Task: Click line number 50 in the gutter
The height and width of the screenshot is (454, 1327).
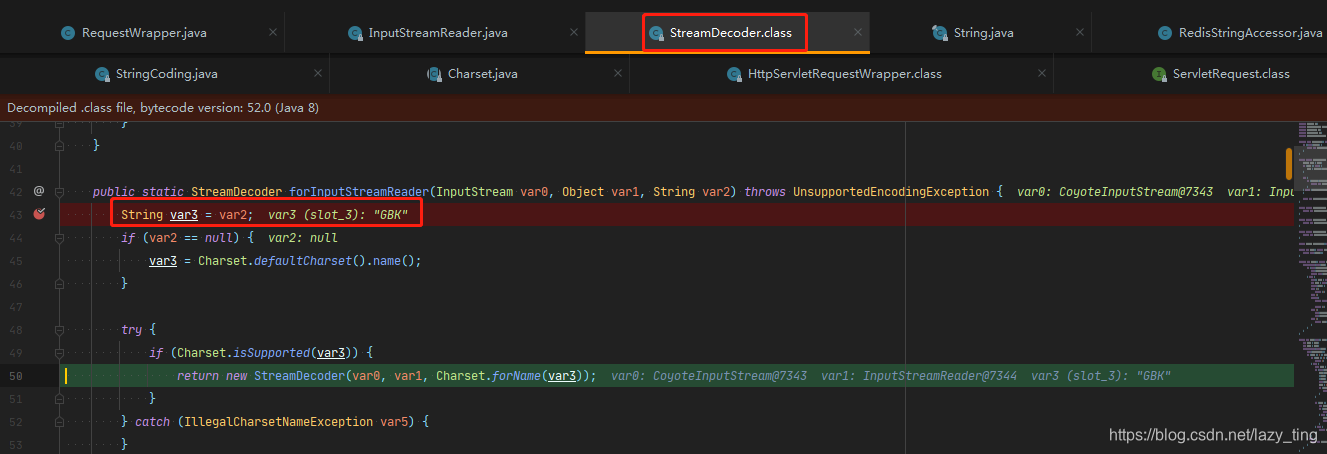Action: point(14,376)
